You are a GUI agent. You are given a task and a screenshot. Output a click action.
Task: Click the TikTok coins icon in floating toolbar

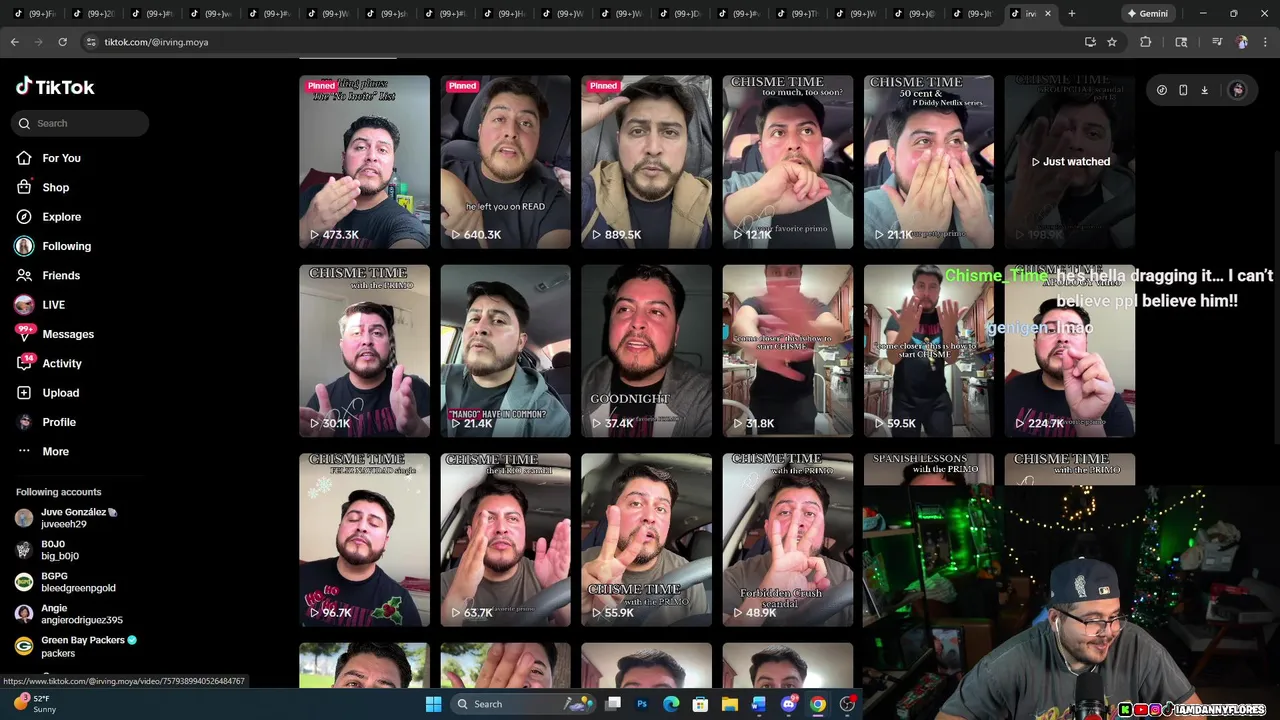click(1162, 90)
